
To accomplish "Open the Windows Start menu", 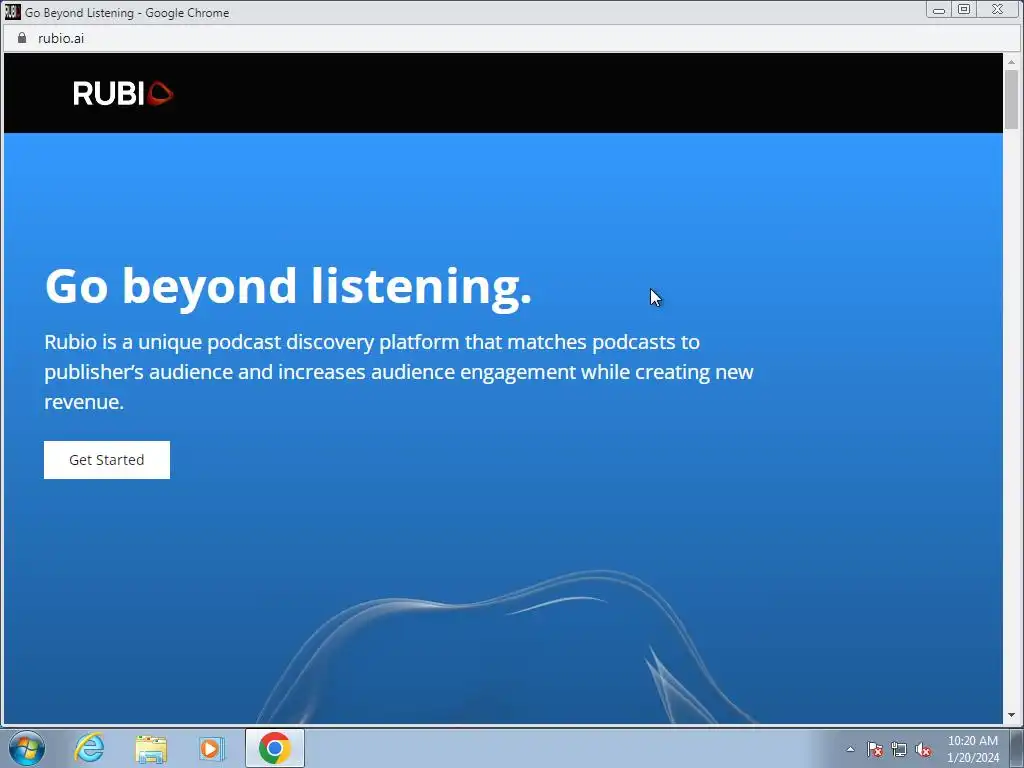I will click(27, 748).
